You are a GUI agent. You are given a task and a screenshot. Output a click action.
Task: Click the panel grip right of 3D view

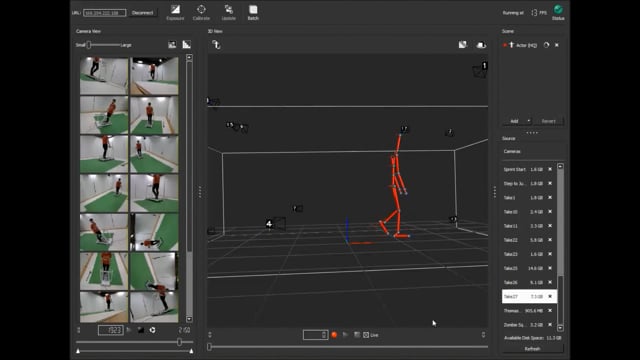[495, 192]
